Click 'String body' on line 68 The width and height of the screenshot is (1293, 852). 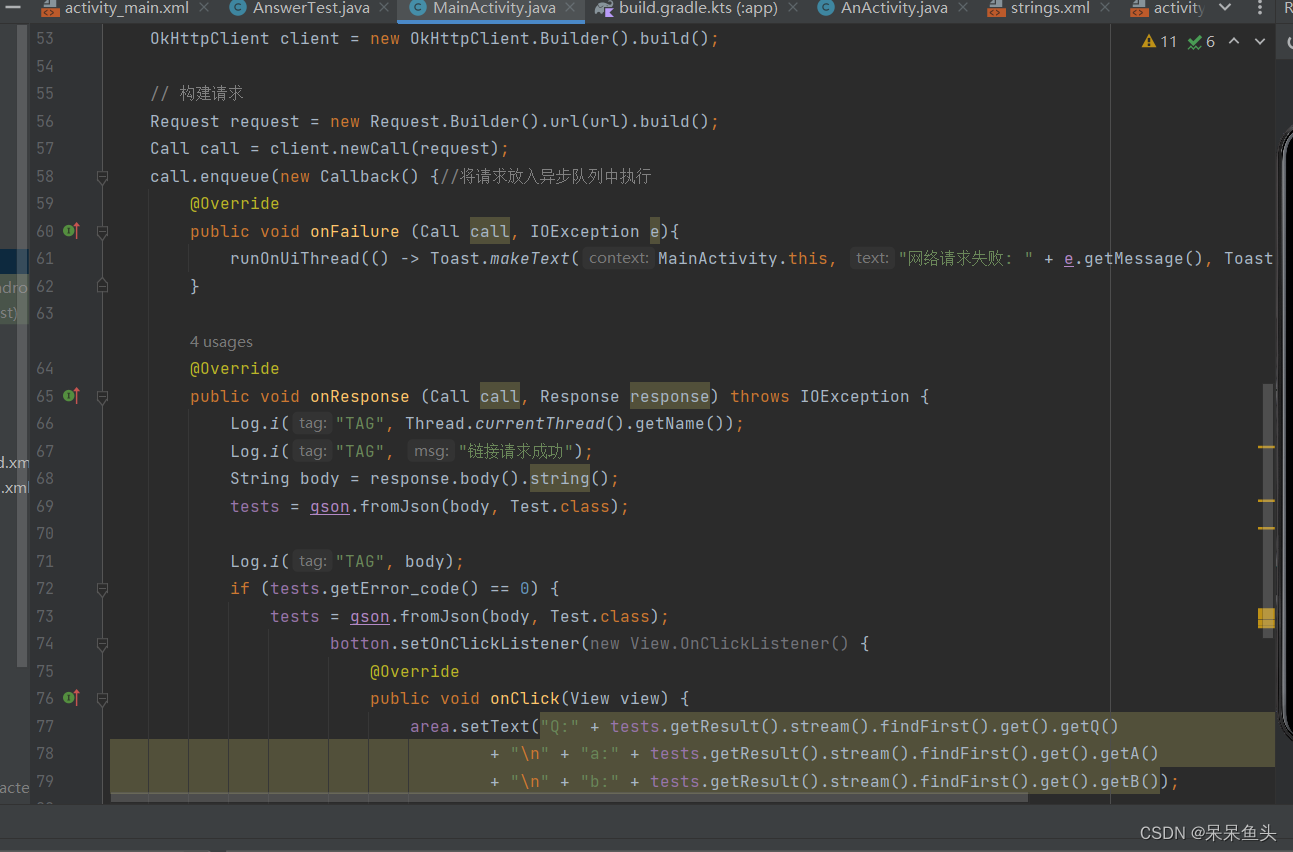click(x=285, y=478)
